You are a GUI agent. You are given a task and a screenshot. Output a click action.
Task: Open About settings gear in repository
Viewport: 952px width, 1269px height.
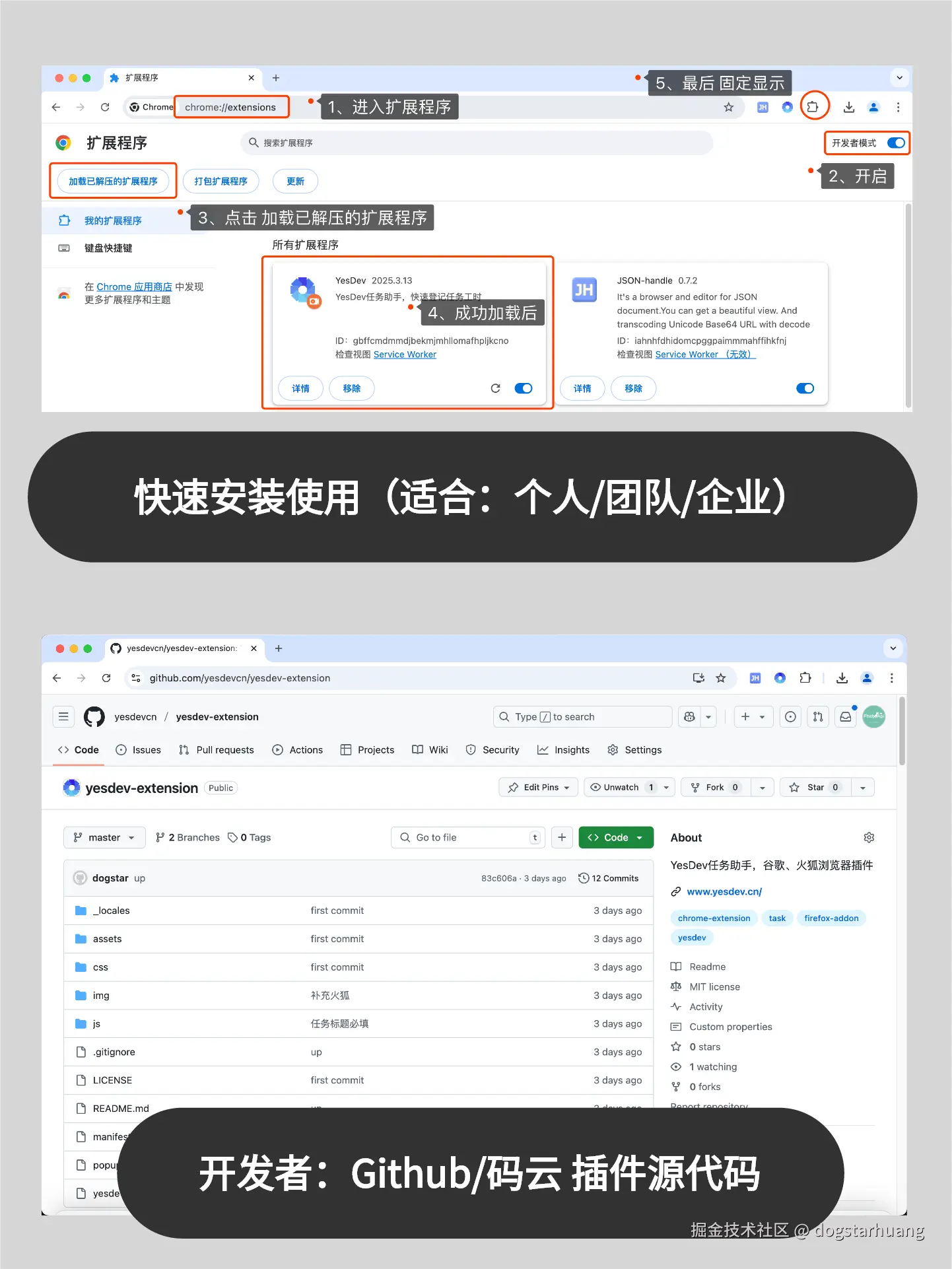pyautogui.click(x=869, y=837)
